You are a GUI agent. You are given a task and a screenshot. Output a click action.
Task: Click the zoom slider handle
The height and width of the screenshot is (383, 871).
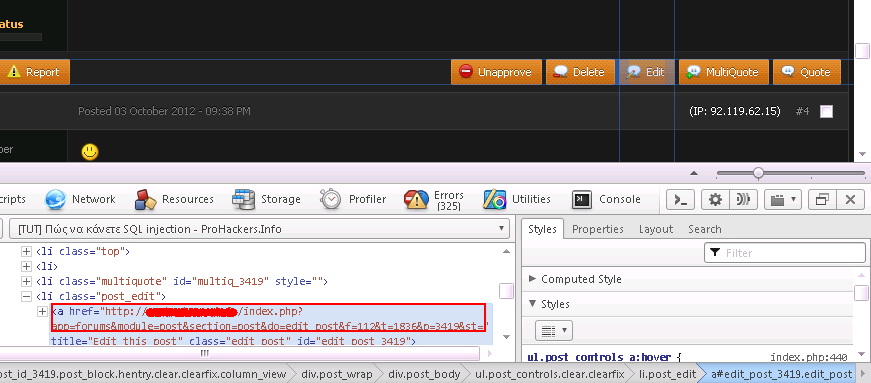pos(758,173)
